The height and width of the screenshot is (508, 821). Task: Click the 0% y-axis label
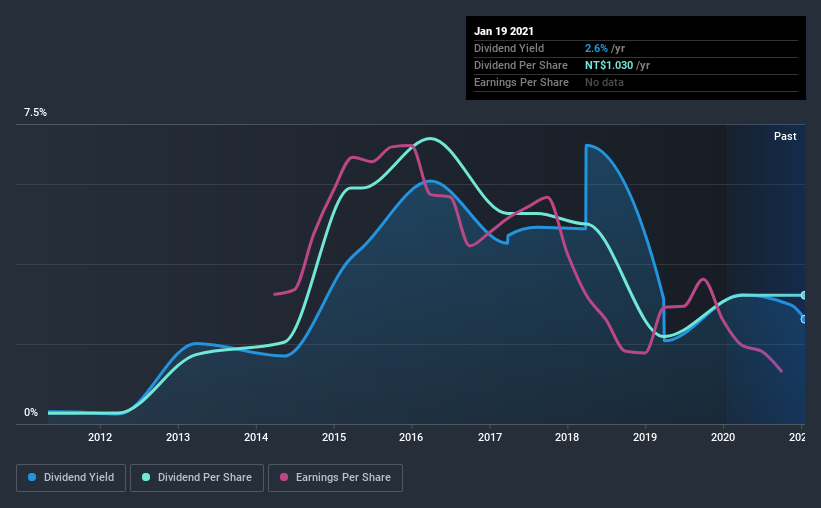(31, 412)
